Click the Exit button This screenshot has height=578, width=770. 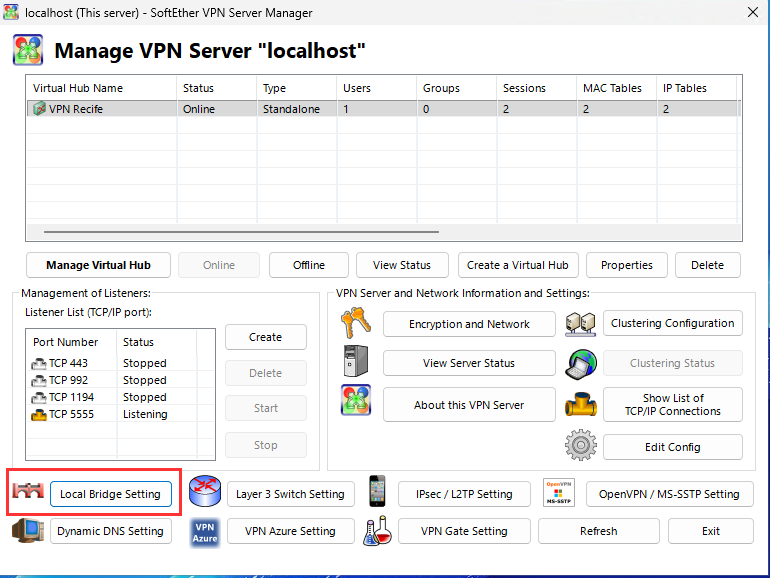pos(711,531)
